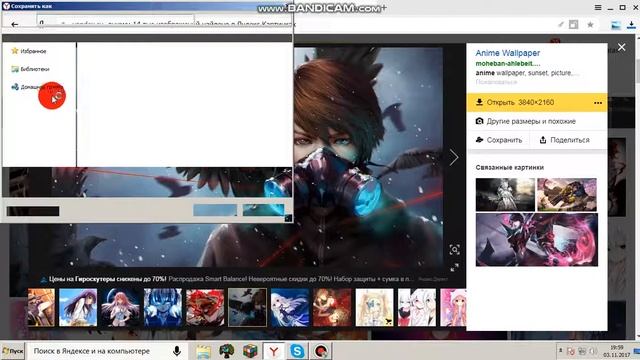
Task: Select the purple-haired girl thumbnail in the strip
Action: coord(78,307)
